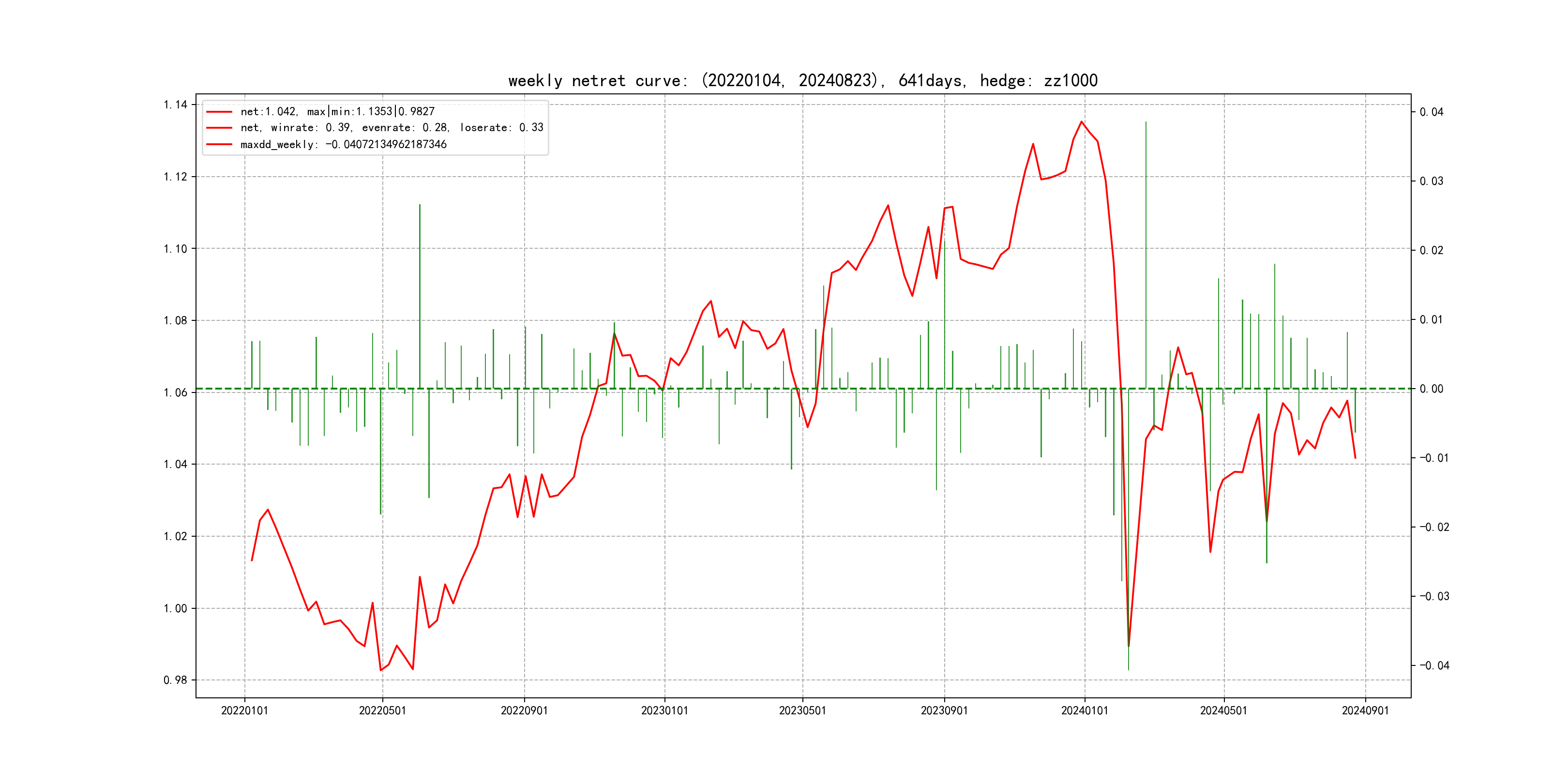Image resolution: width=1568 pixels, height=784 pixels.
Task: Click the 20240501 x-axis date label
Action: coord(1223,710)
